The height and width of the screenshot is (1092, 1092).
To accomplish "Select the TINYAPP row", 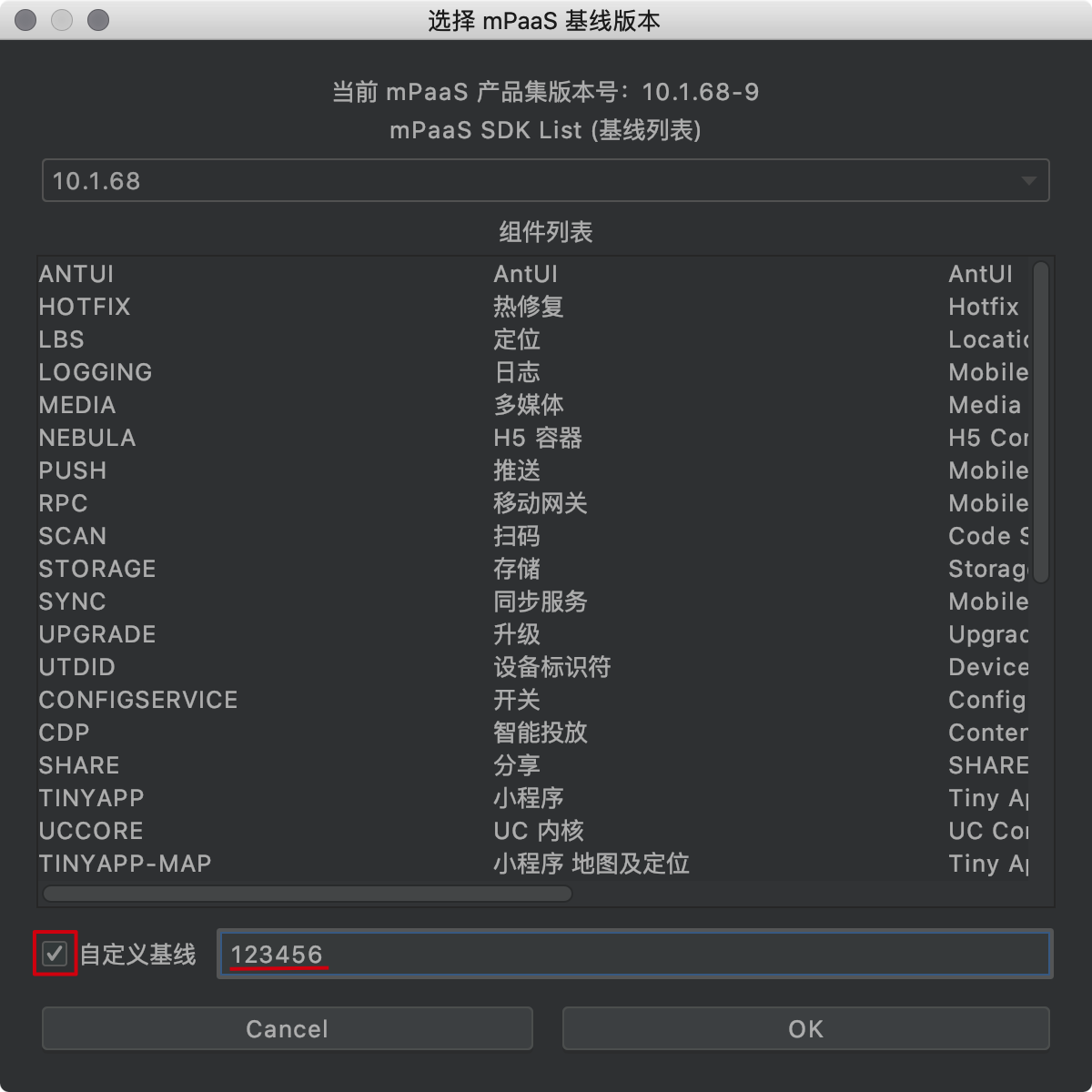I will [533, 798].
